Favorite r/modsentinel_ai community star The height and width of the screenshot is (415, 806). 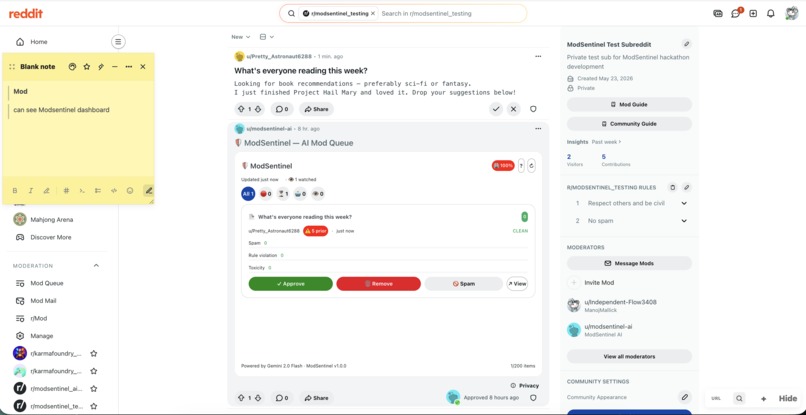click(x=94, y=388)
